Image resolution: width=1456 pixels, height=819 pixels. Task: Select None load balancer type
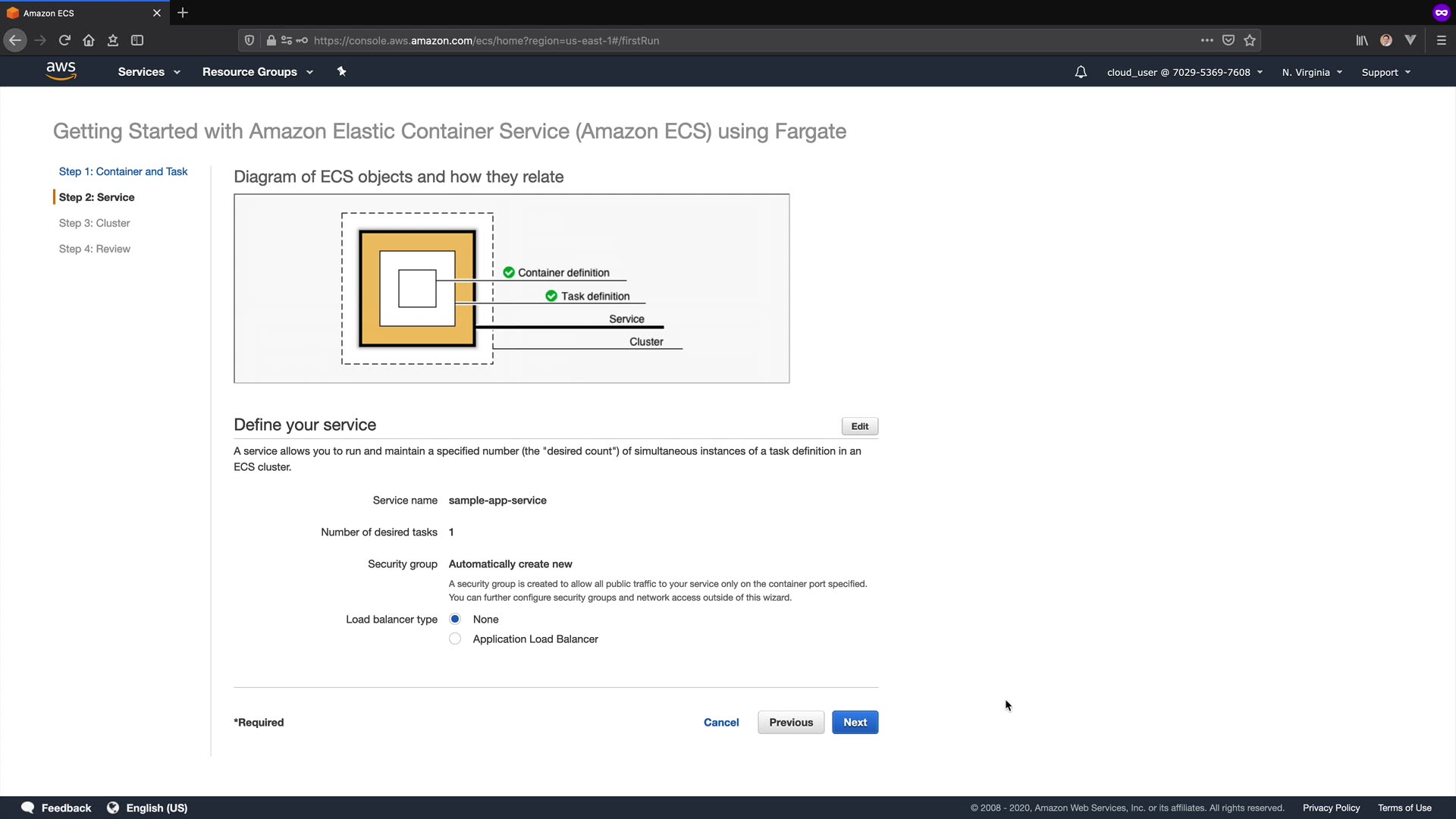[x=455, y=619]
